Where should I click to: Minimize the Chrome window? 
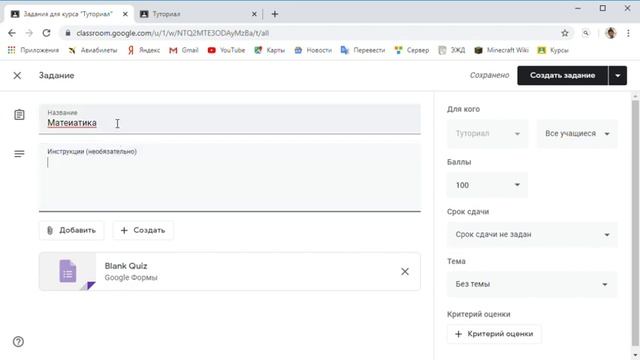(x=578, y=8)
